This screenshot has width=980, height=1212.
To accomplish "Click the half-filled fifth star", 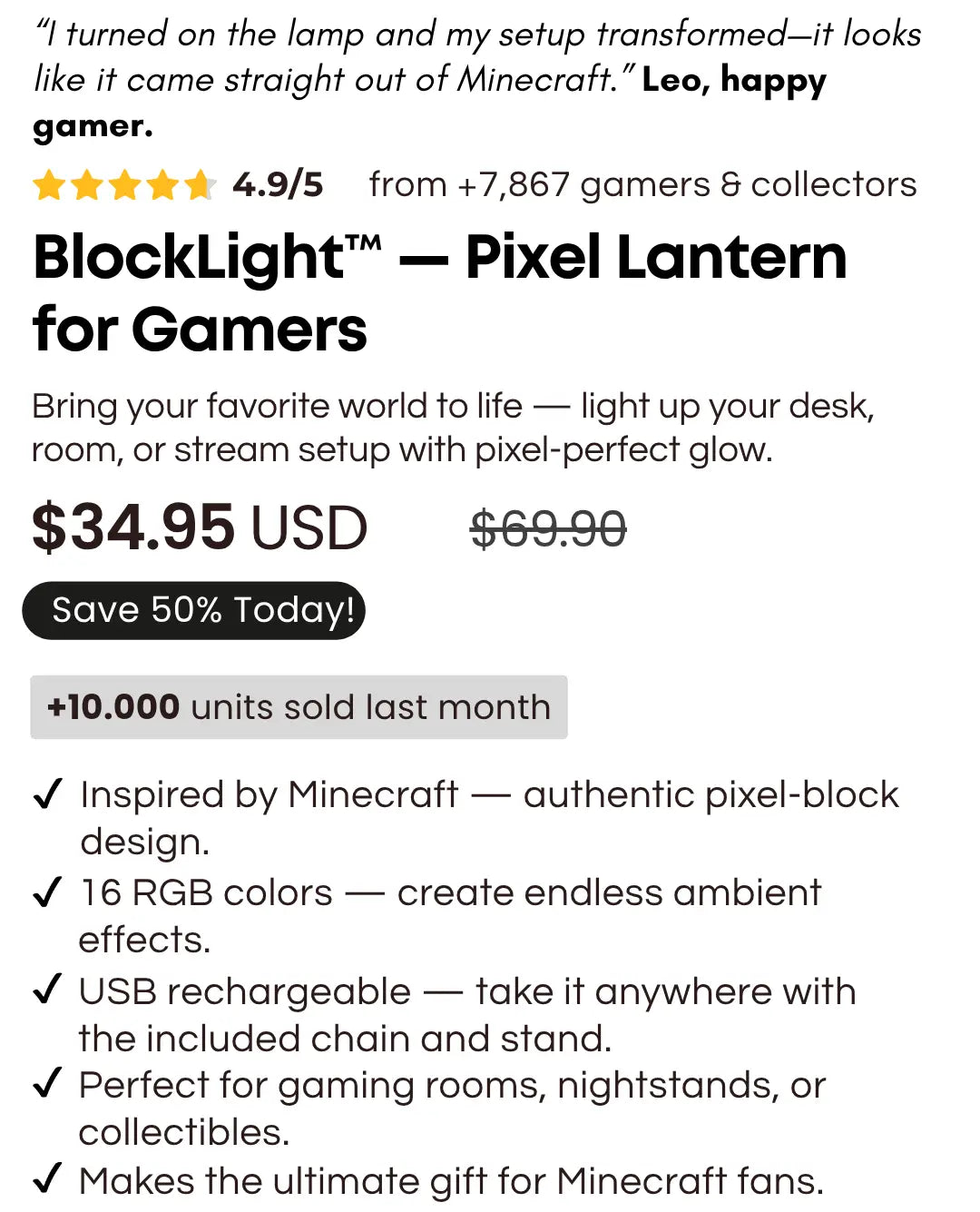I will coord(199,185).
